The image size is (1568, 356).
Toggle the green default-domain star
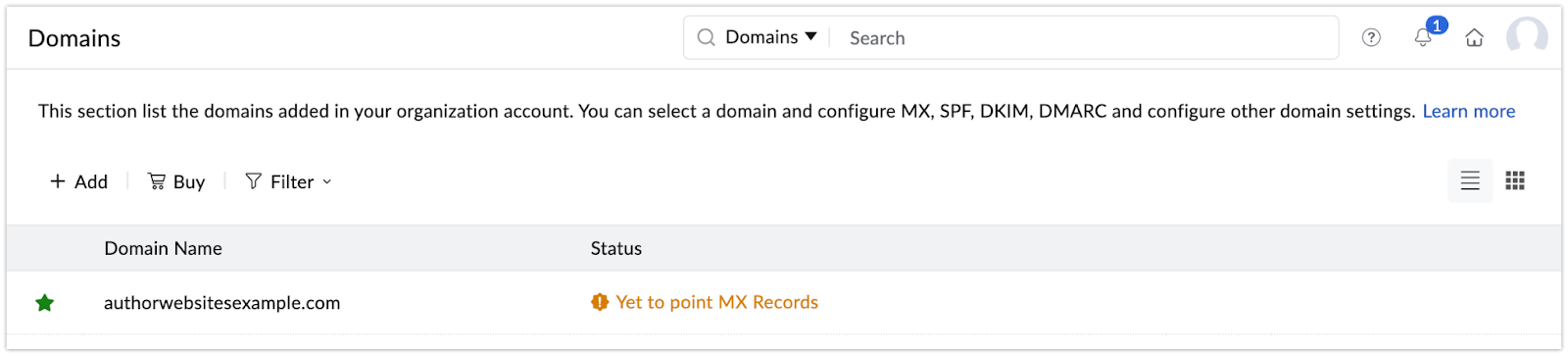click(x=44, y=303)
